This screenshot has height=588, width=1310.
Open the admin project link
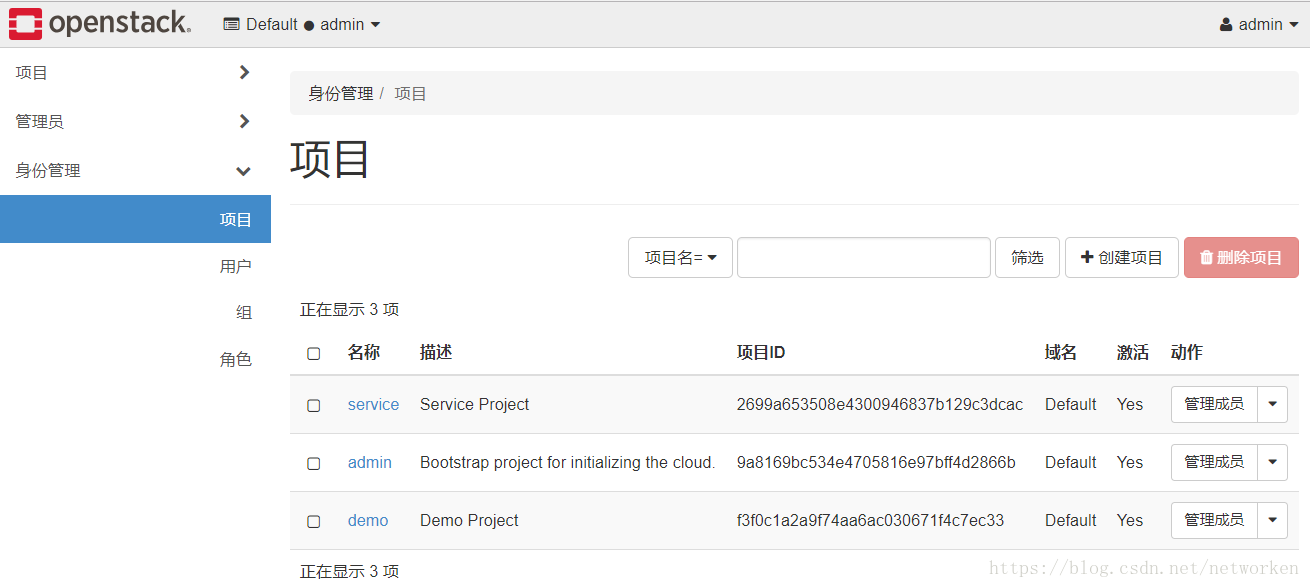pos(369,463)
